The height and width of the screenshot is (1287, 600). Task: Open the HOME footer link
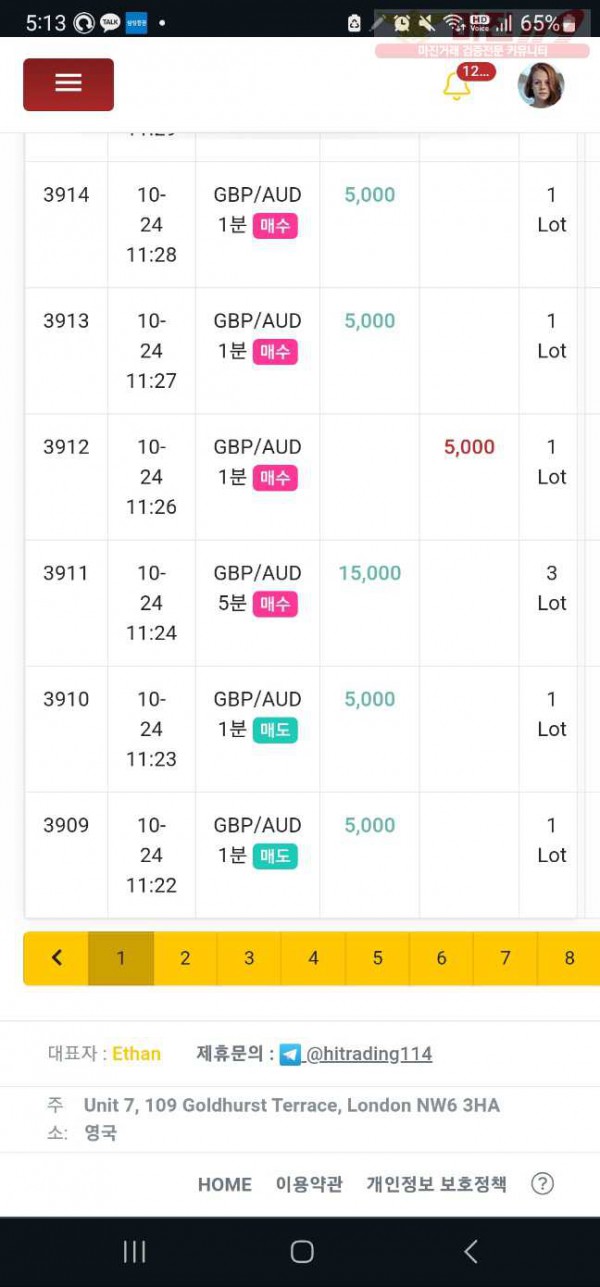click(x=225, y=1184)
